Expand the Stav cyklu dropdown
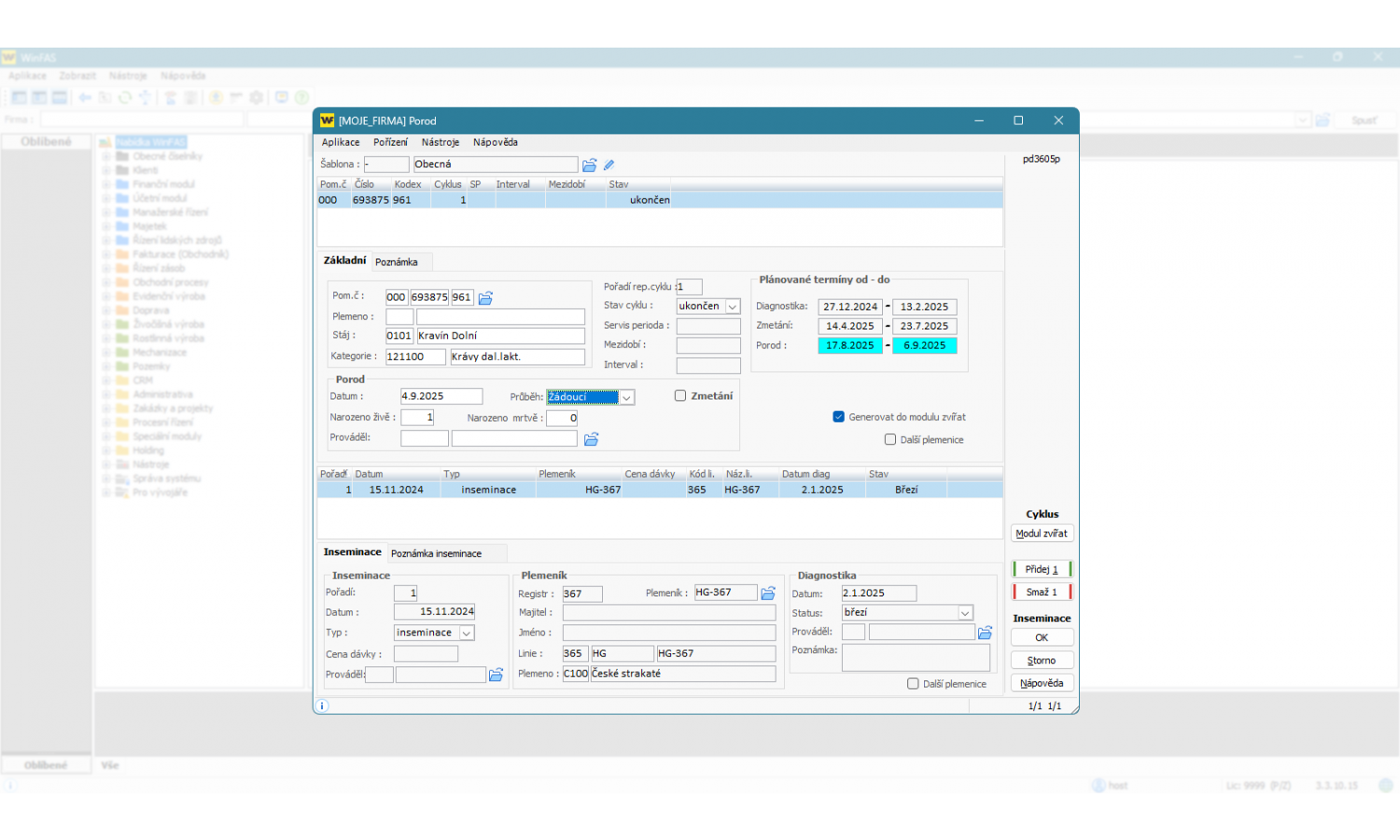The image size is (1400, 840). (733, 307)
